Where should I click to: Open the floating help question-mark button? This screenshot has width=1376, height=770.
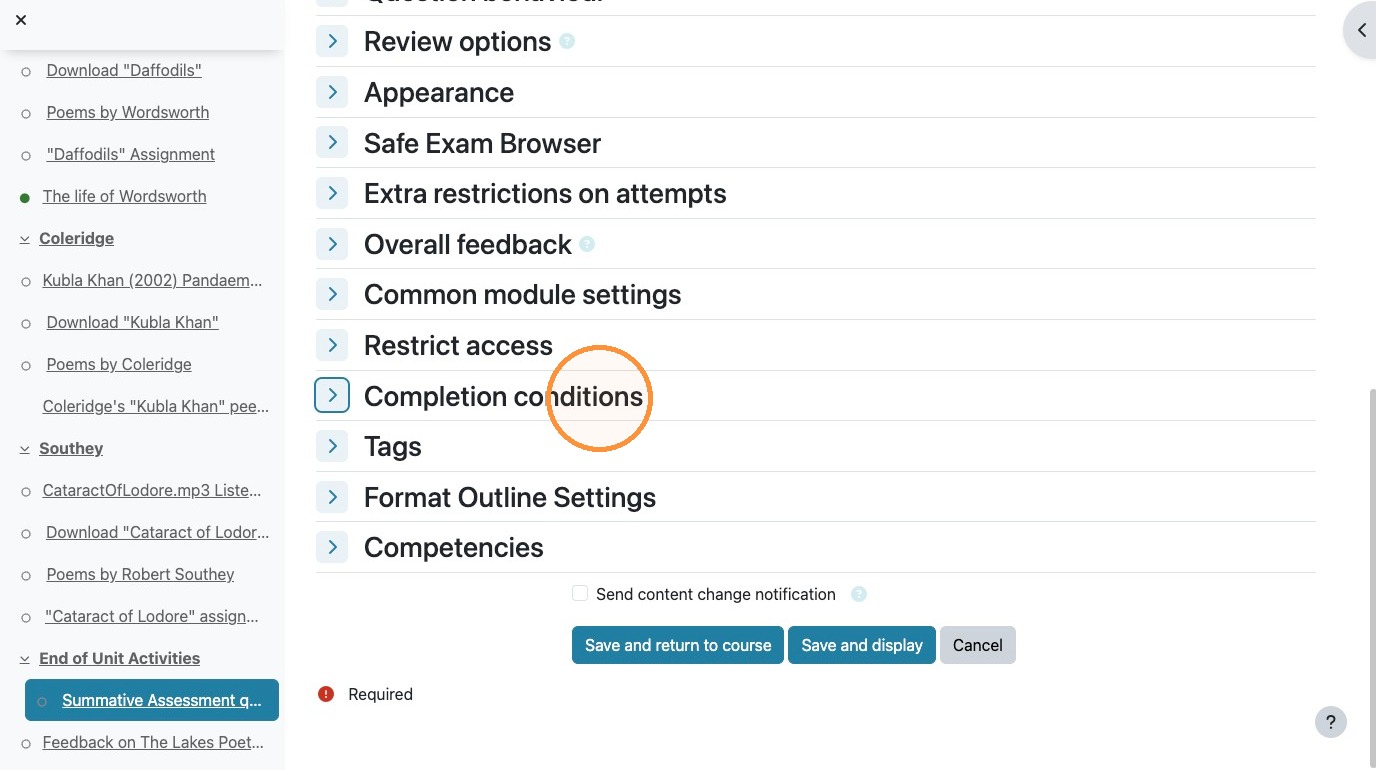pos(1330,722)
